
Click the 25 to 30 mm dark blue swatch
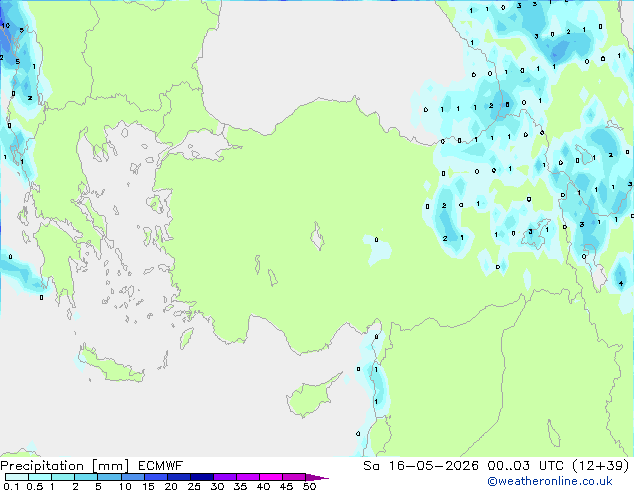202,477
